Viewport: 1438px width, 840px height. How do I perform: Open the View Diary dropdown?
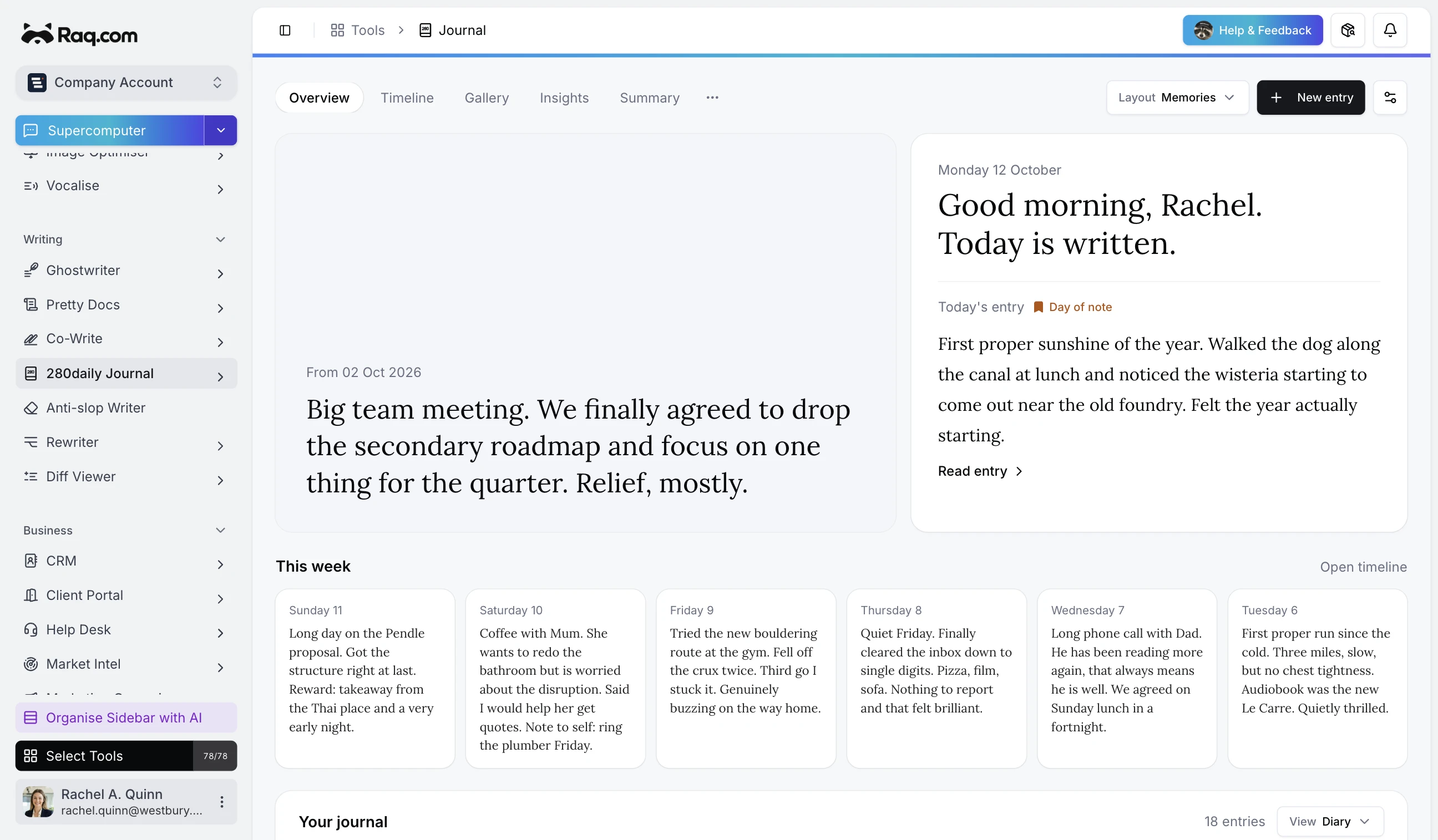point(1330,821)
